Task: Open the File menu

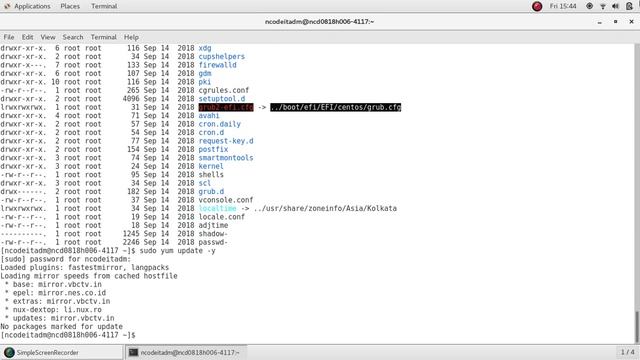Action: (9, 37)
